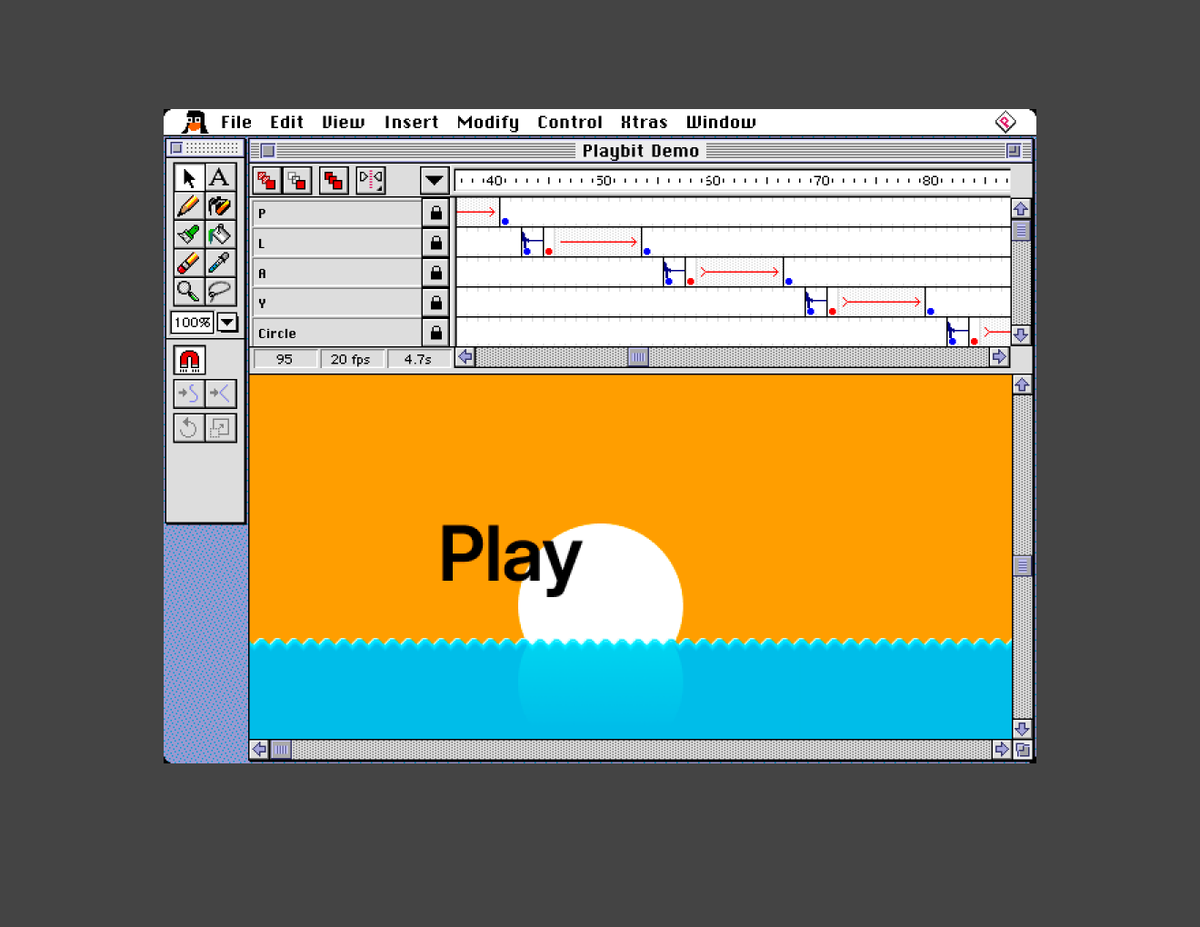Open the Modify menu

[x=488, y=122]
